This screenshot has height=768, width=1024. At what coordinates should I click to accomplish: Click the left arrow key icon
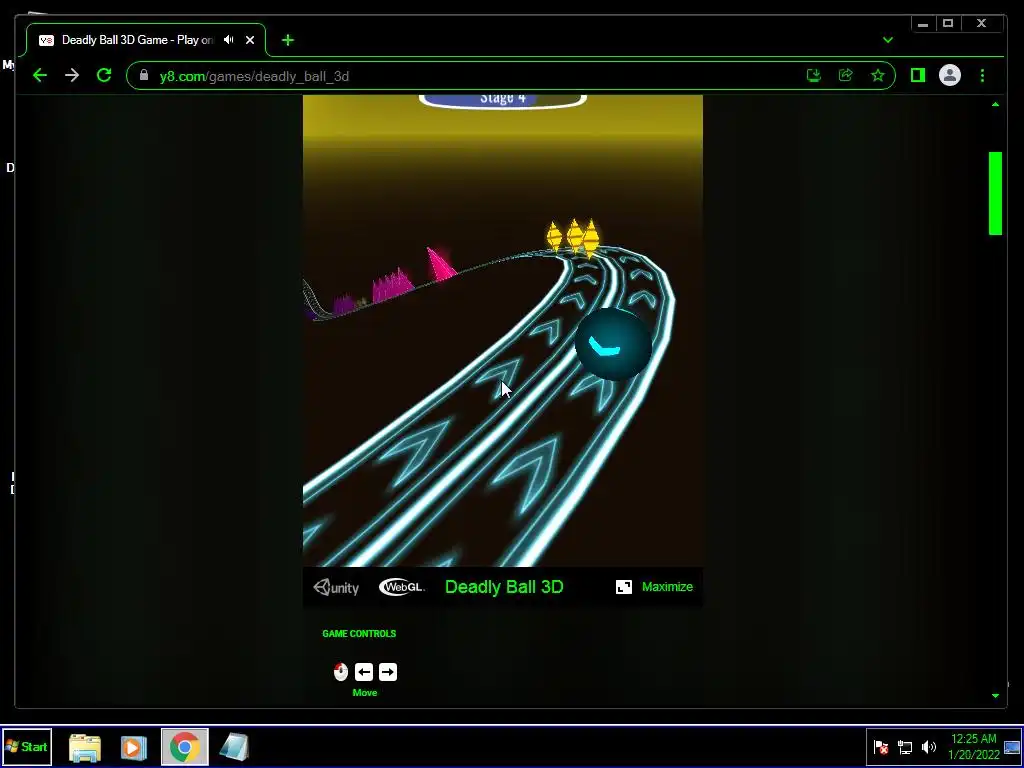point(364,672)
